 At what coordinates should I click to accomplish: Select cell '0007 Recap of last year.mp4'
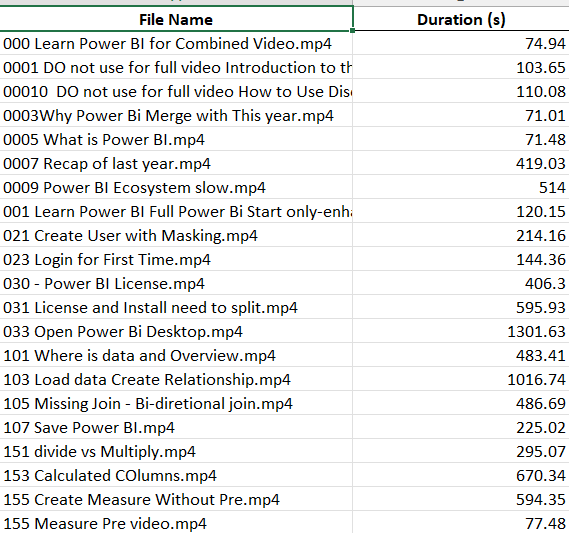coord(176,163)
